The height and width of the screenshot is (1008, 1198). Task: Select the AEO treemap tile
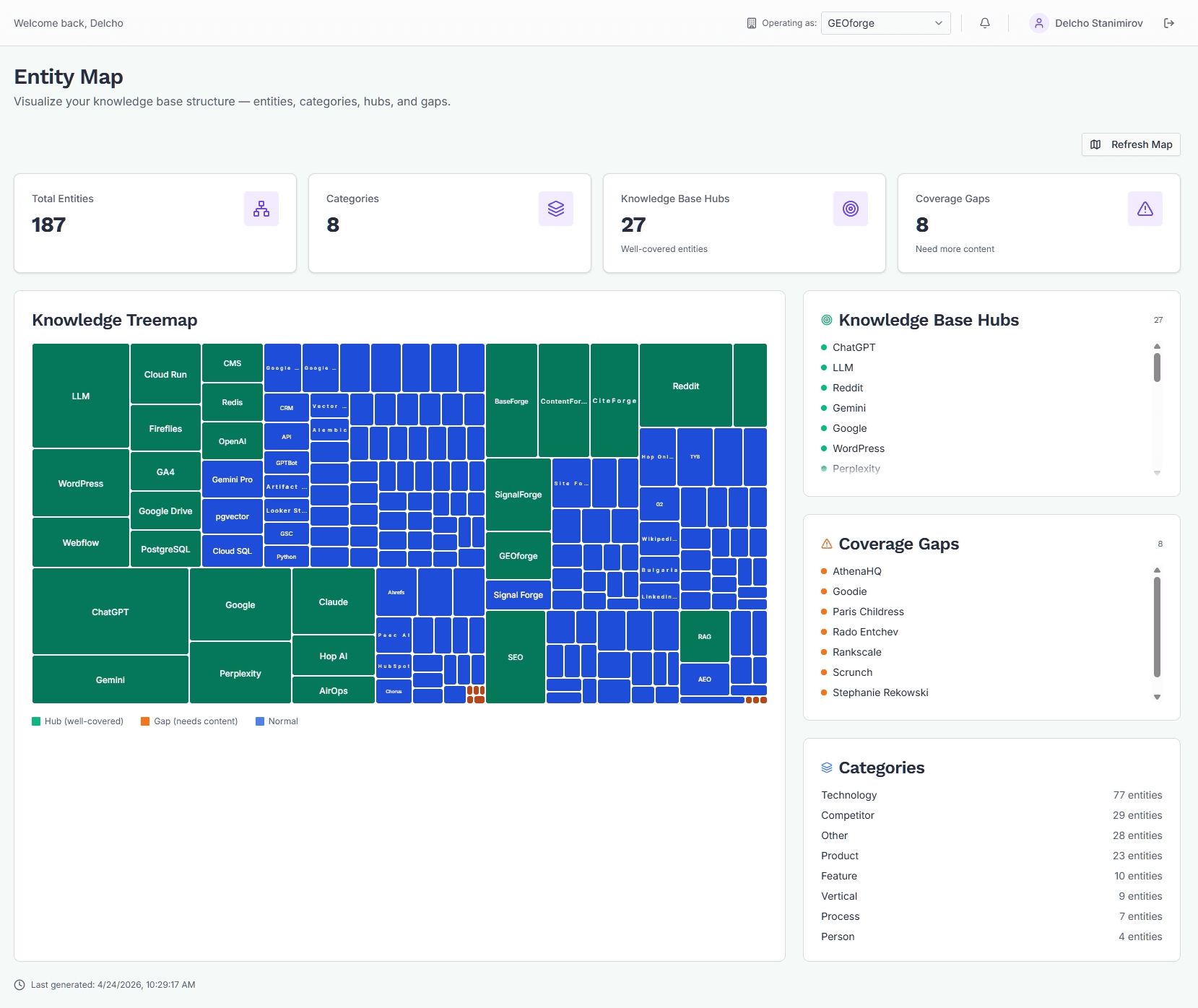(705, 679)
